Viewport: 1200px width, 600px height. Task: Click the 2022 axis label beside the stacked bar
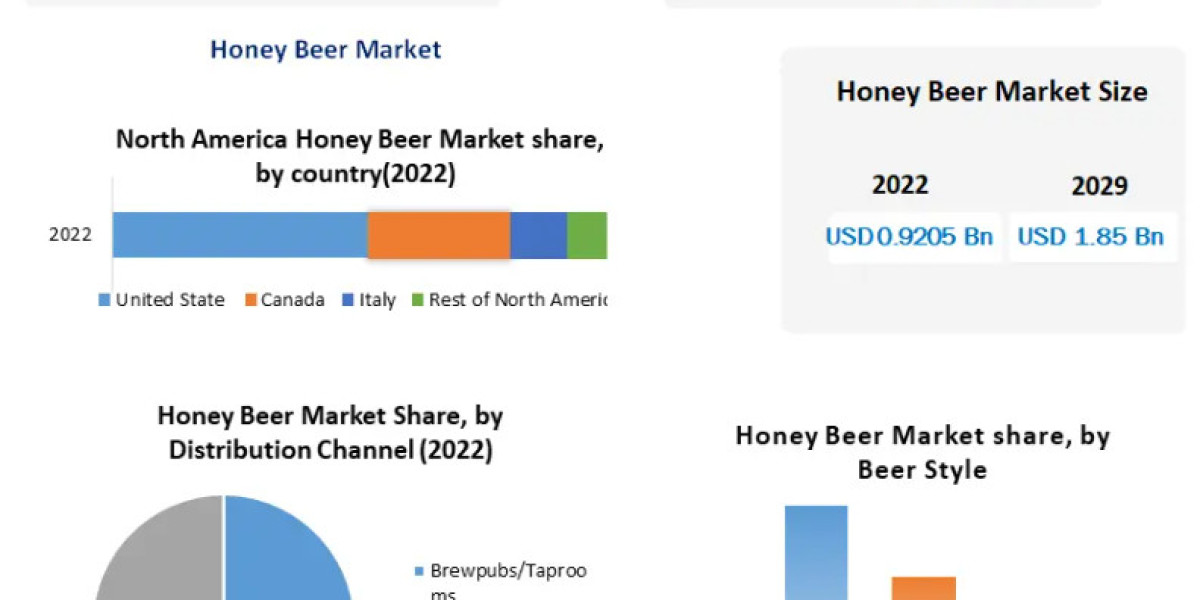[70, 236]
